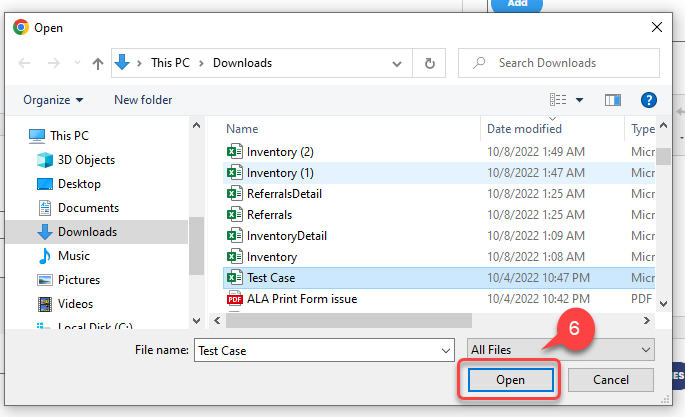
Task: Expand the File name dropdown arrow
Action: (446, 351)
